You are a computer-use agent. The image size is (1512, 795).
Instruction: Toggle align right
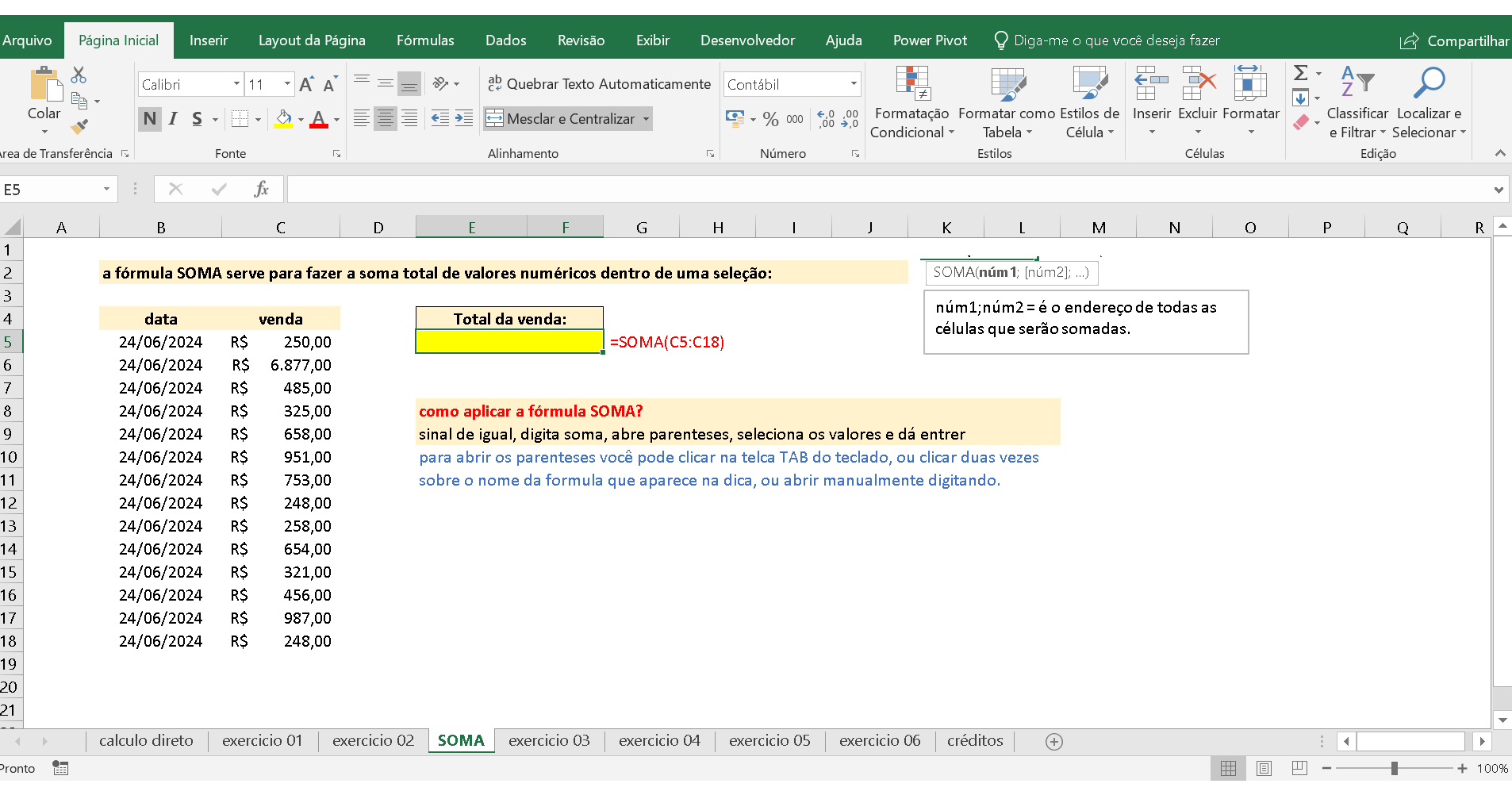click(409, 119)
